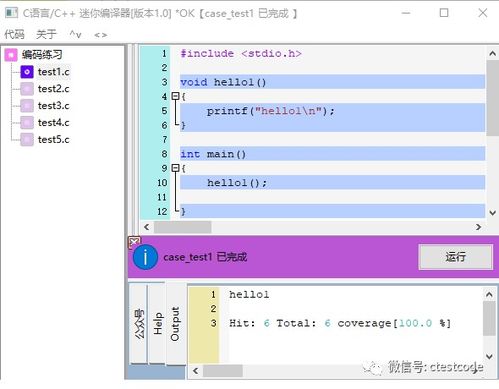
Task: Click the test3.c file icon
Action: [x=27, y=106]
